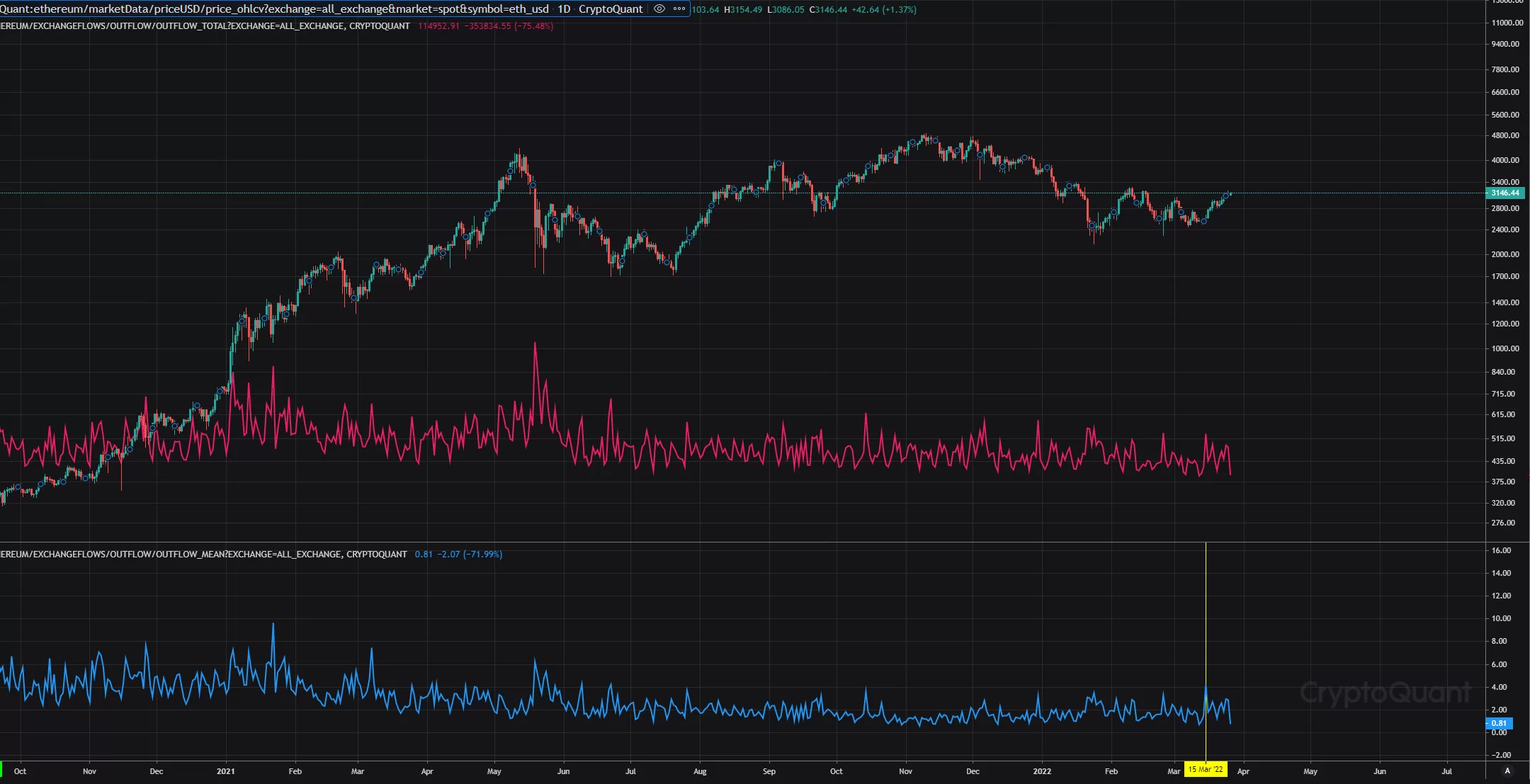Click the auto-scale 'A' button
Viewport: 1530px width, 784px height.
click(x=1507, y=771)
